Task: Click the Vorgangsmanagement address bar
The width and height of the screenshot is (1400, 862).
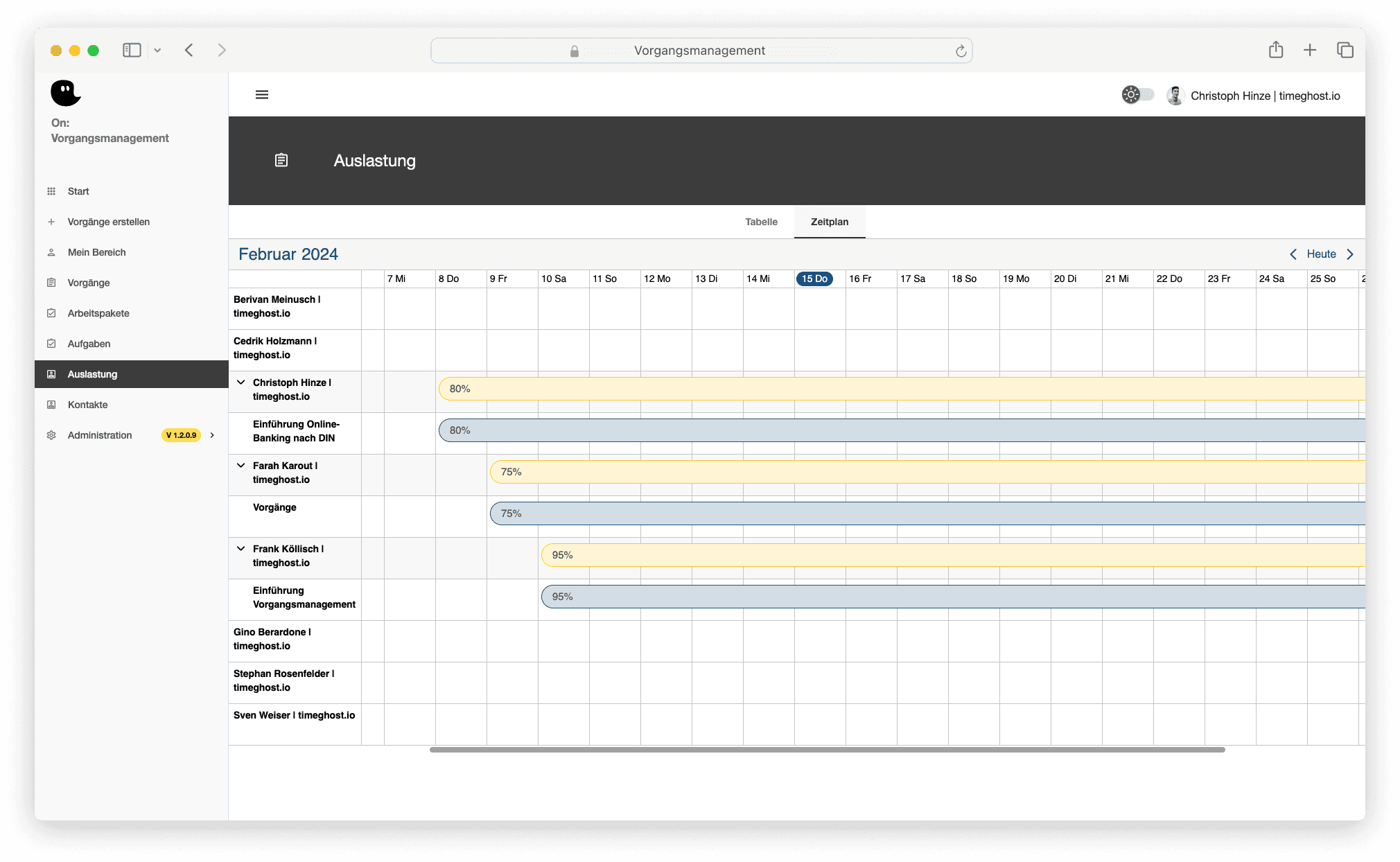Action: coord(701,51)
